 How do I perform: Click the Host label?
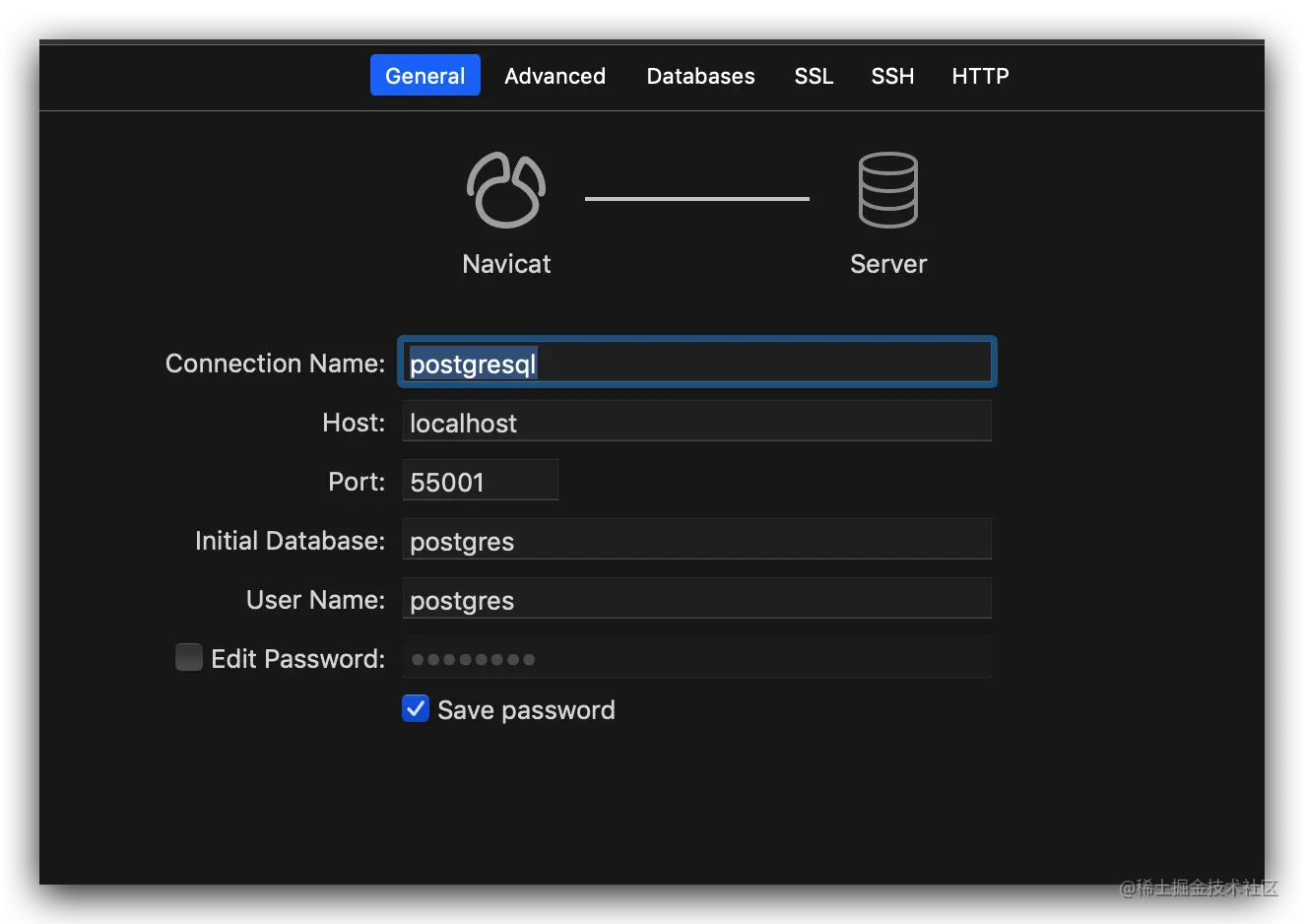click(354, 423)
